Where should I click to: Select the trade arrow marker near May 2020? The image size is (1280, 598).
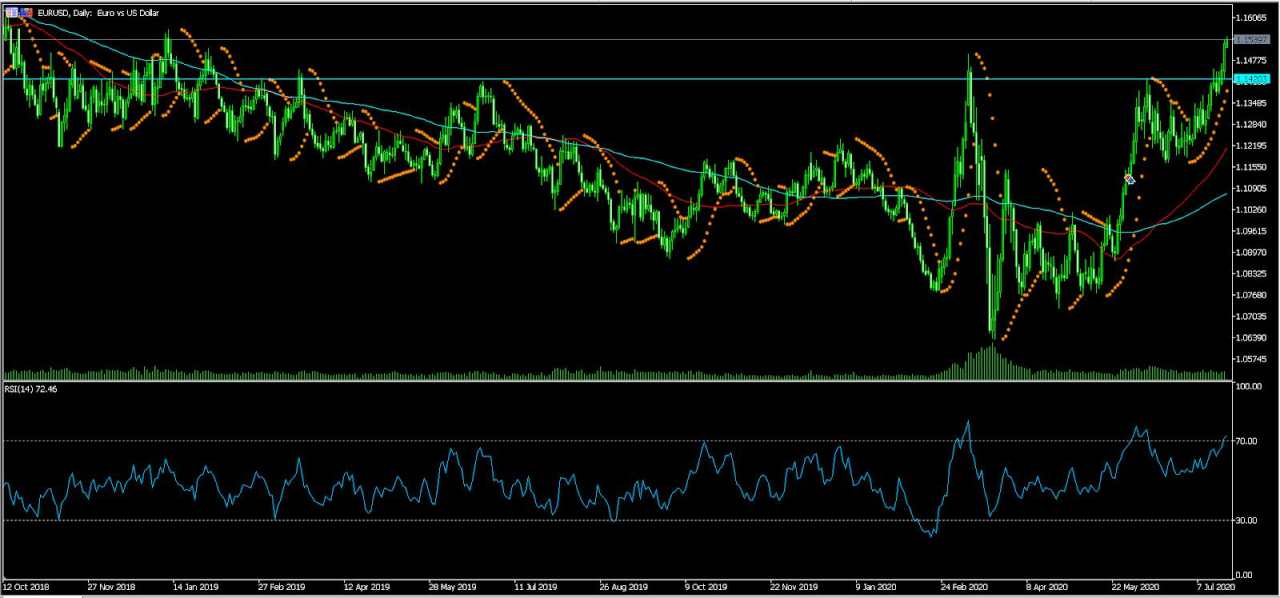(1129, 179)
